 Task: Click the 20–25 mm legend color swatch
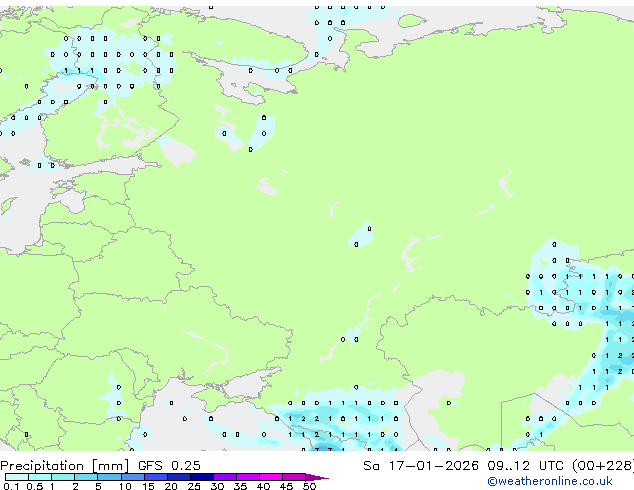(178, 477)
